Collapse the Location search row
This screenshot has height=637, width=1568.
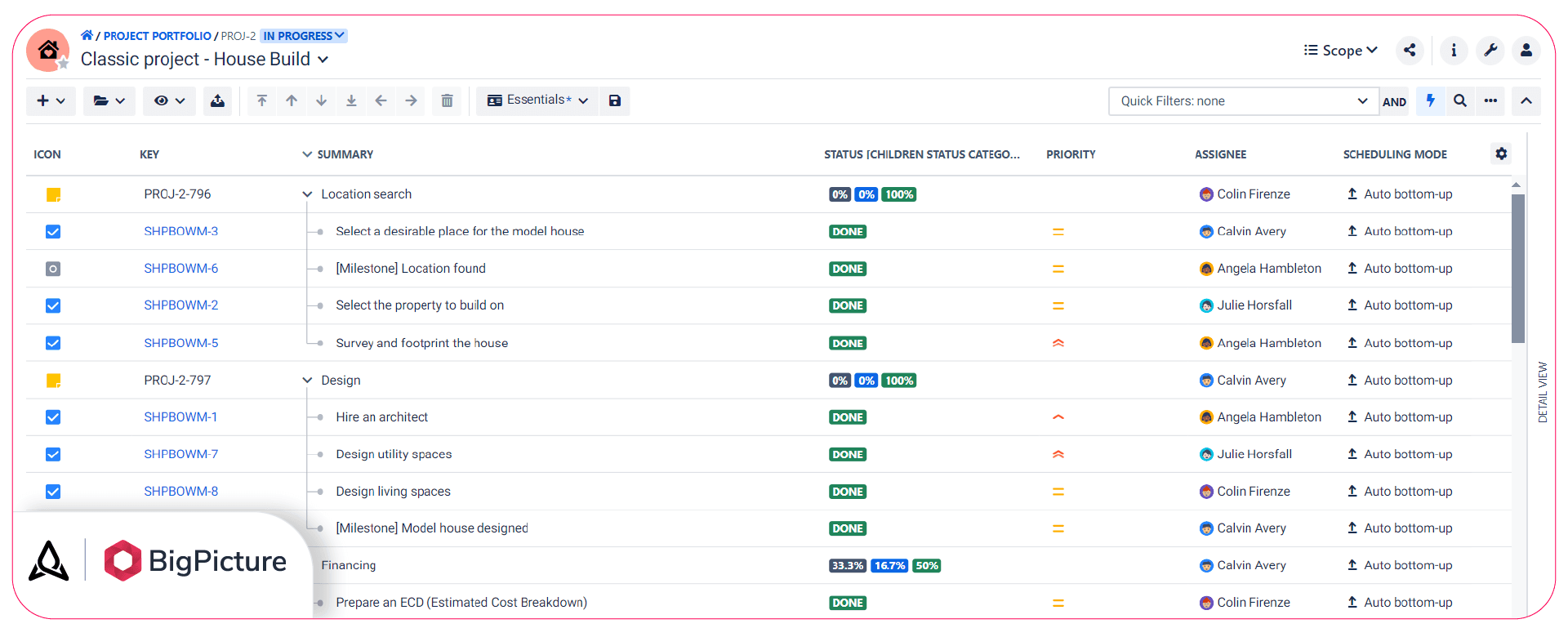coord(307,194)
